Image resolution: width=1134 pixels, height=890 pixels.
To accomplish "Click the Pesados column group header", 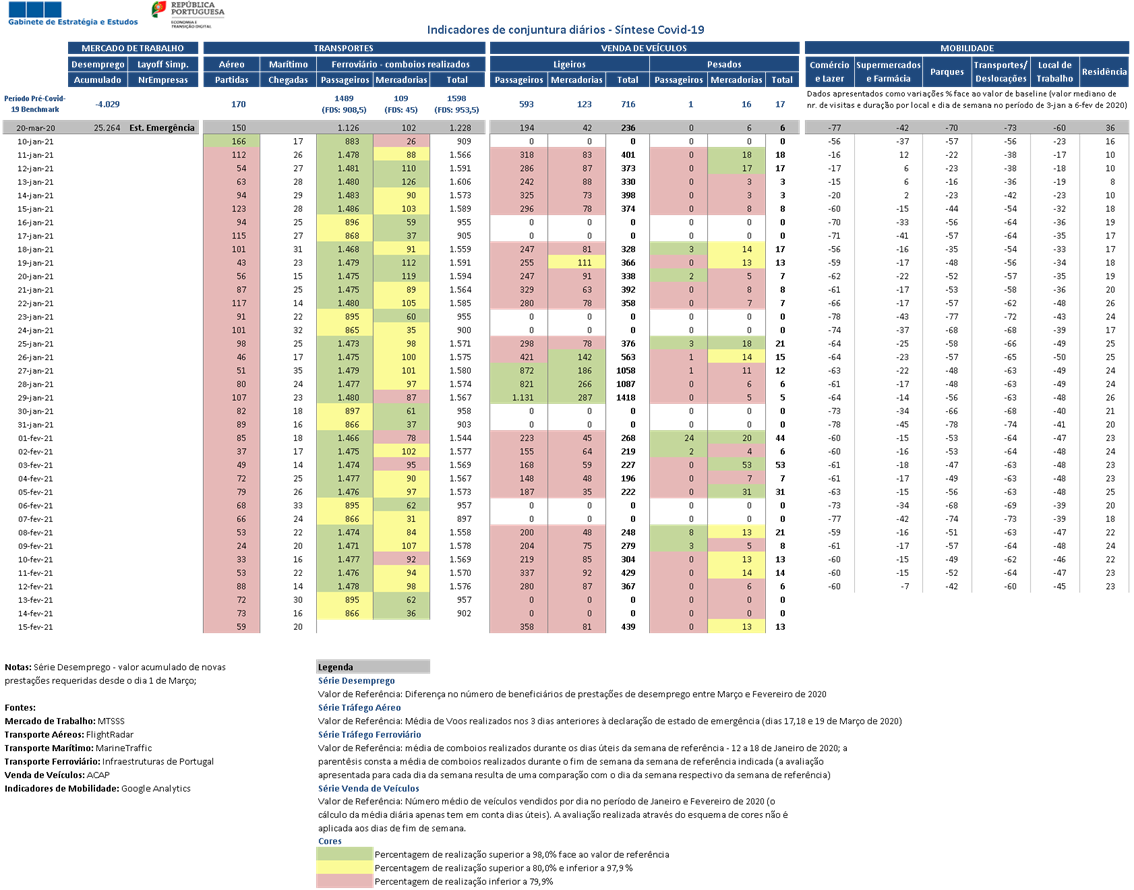I will [724, 64].
